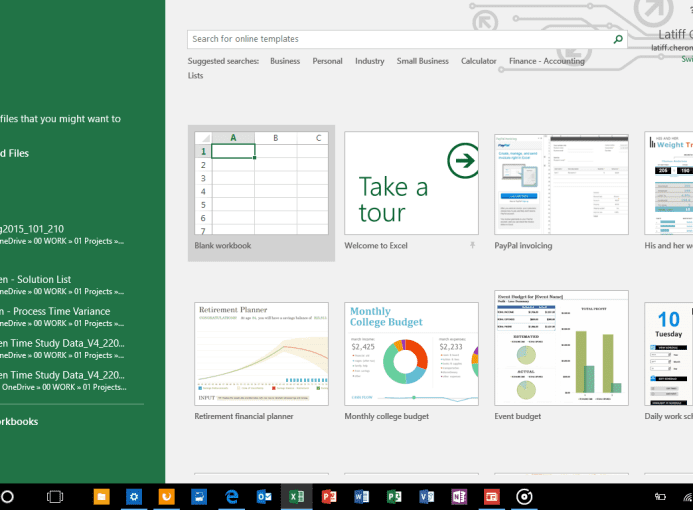The height and width of the screenshot is (510, 693).
Task: Search suggested term Personal
Action: coord(327,61)
